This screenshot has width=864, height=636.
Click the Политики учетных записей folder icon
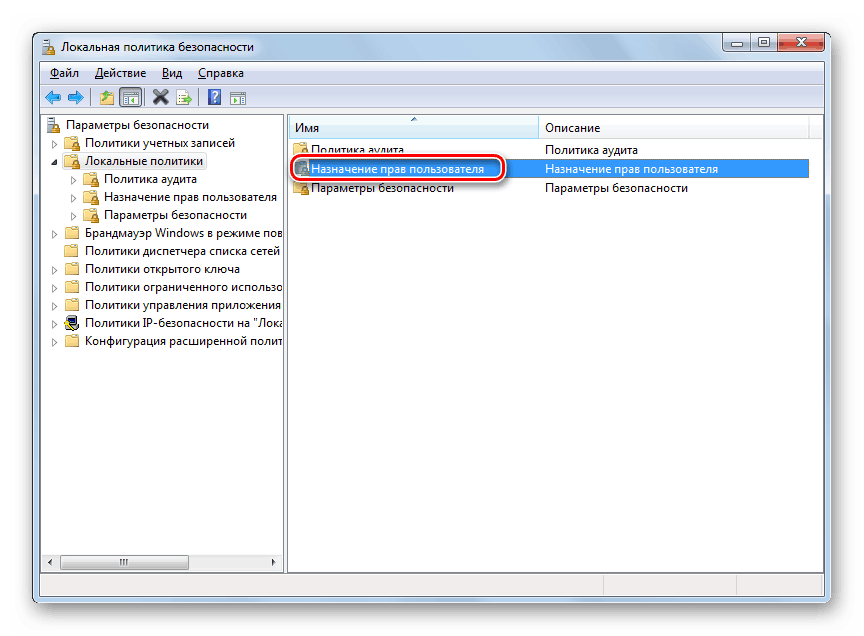pos(72,143)
